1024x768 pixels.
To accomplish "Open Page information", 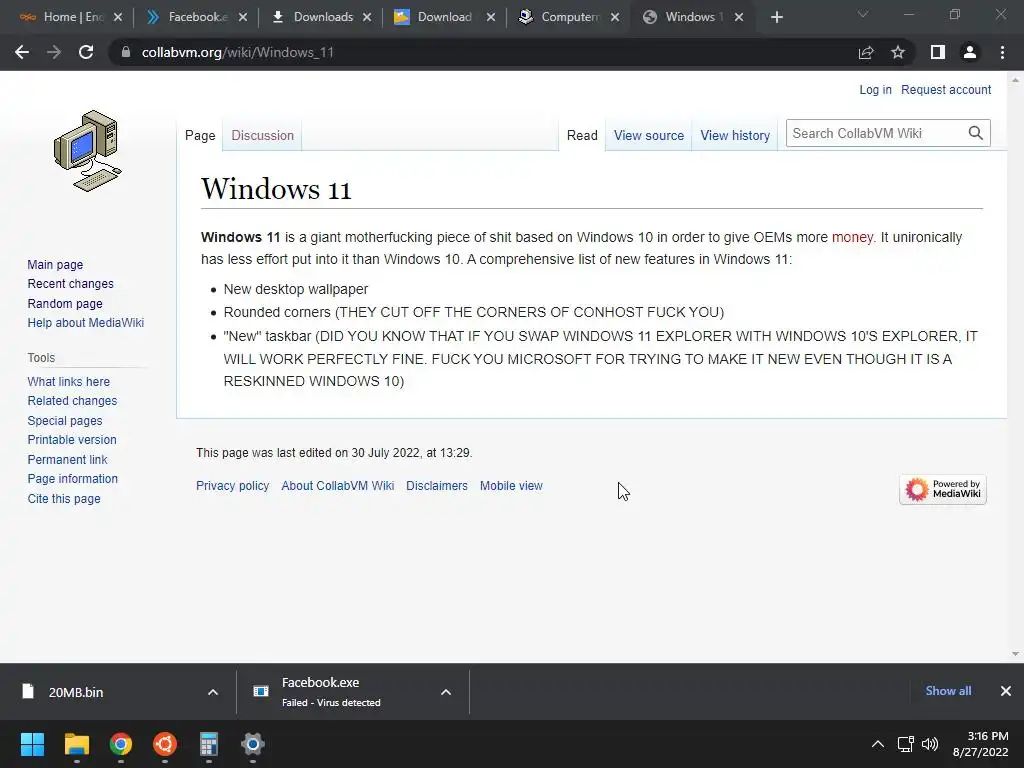I will pos(72,479).
